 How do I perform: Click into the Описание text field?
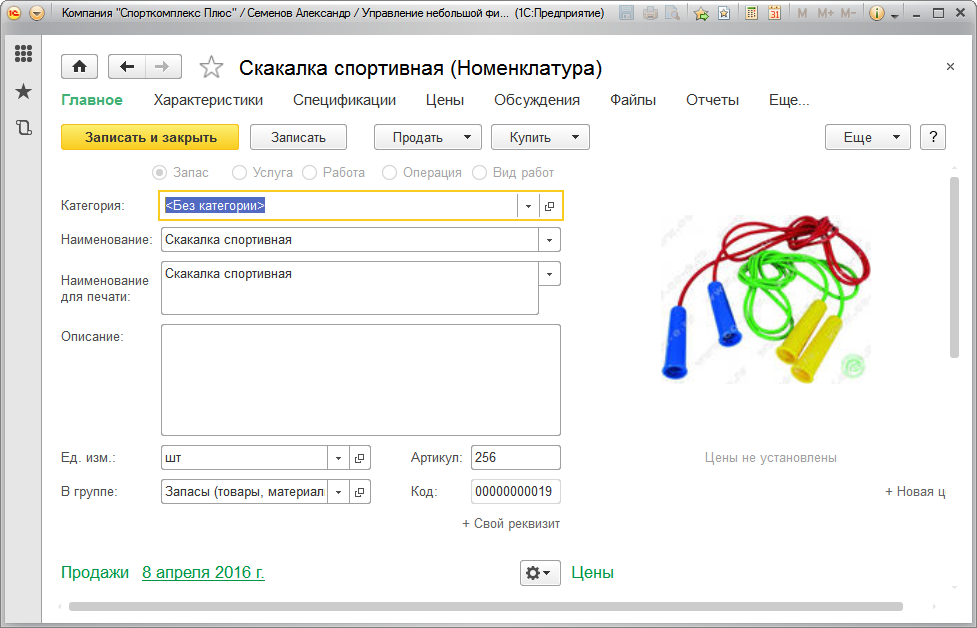point(360,380)
